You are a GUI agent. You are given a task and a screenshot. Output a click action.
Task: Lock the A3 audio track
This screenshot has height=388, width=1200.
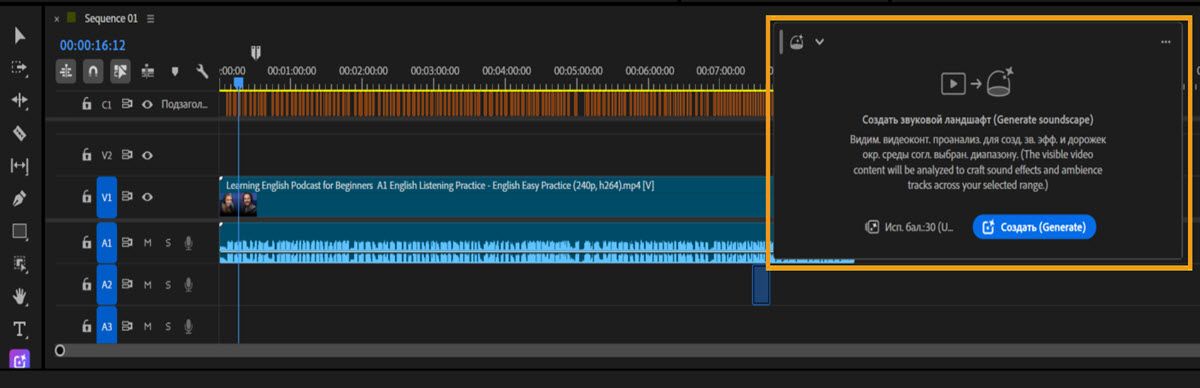(87, 326)
